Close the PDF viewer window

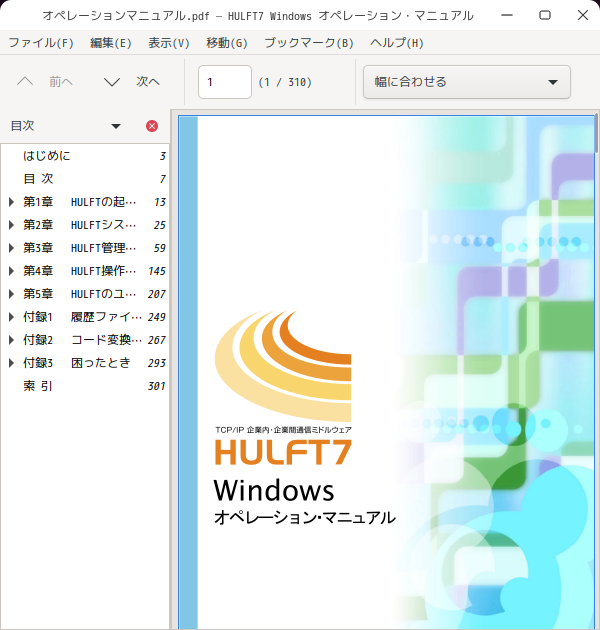[x=583, y=15]
